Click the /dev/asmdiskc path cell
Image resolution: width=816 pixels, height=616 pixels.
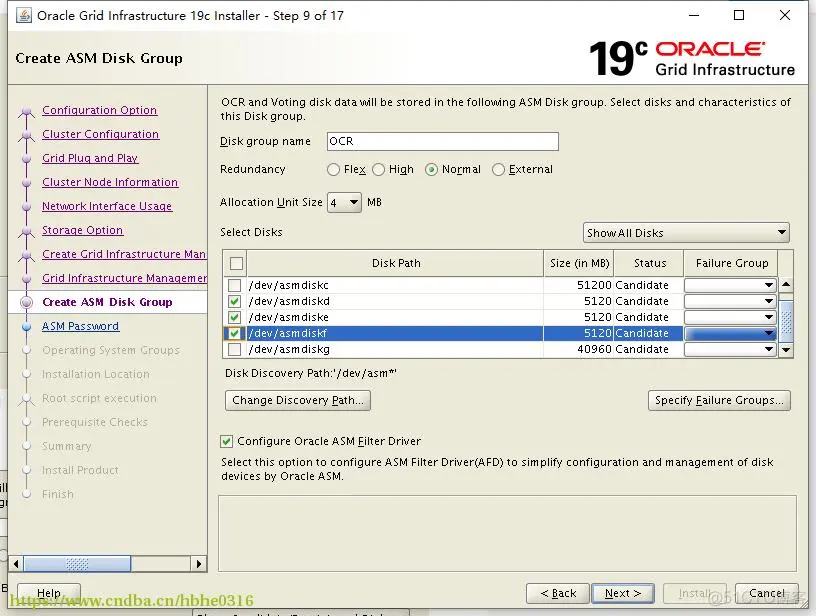pyautogui.click(x=396, y=285)
